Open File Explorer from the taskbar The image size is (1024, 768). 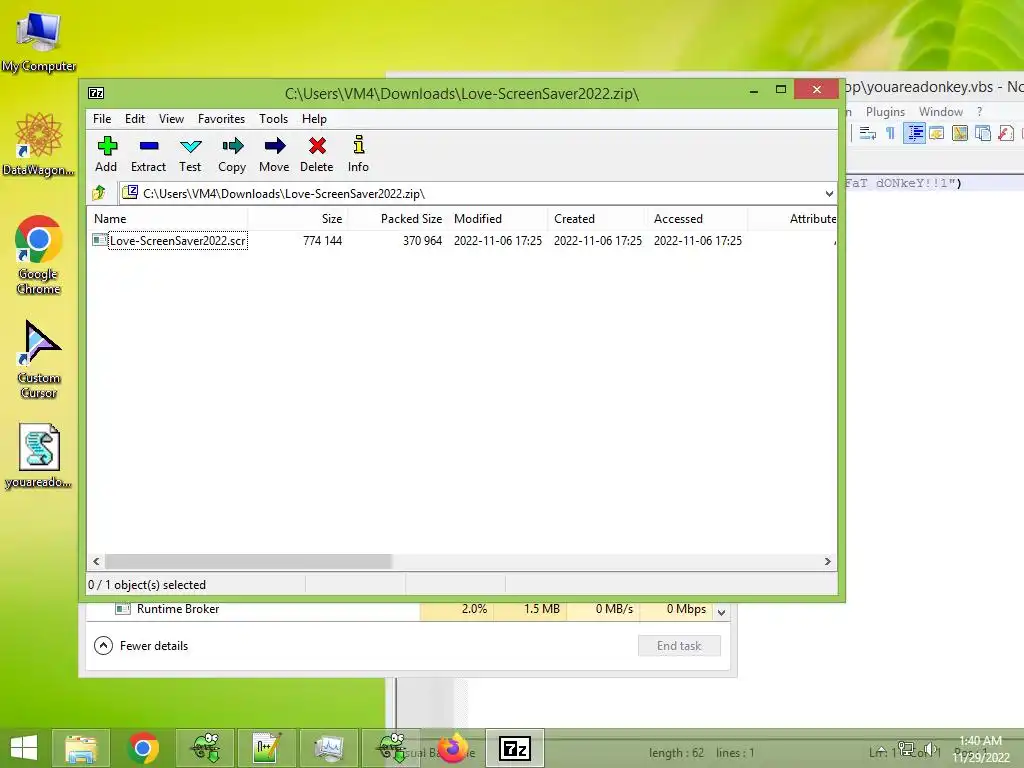click(81, 748)
